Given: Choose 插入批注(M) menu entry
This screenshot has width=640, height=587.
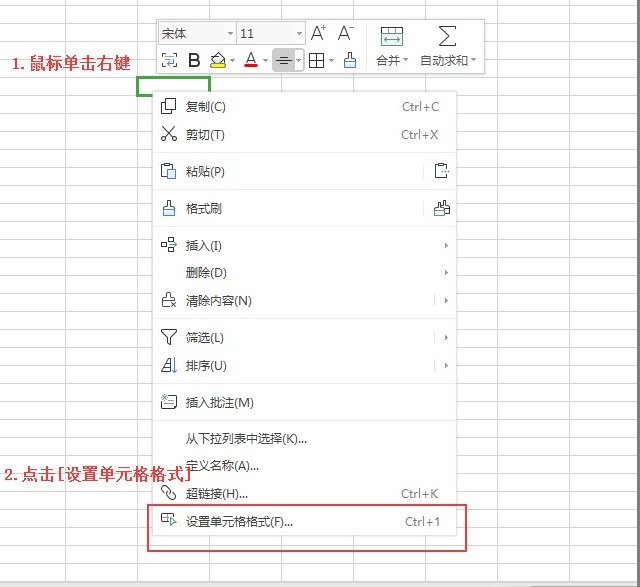Looking at the screenshot, I should tap(304, 402).
